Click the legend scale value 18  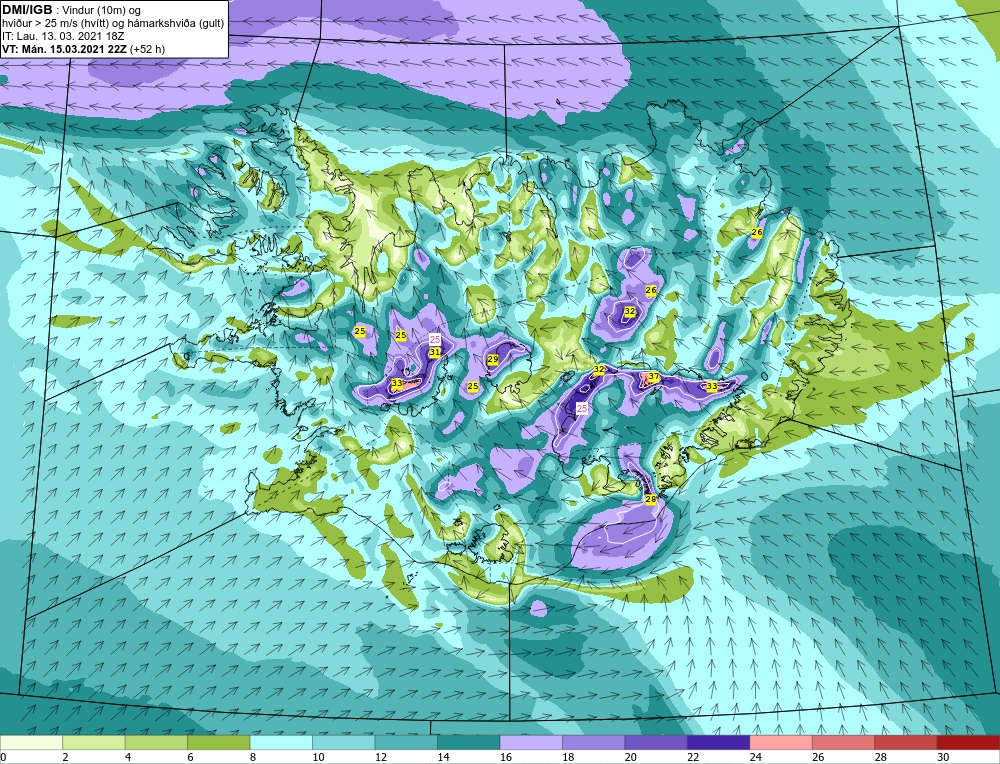568,757
